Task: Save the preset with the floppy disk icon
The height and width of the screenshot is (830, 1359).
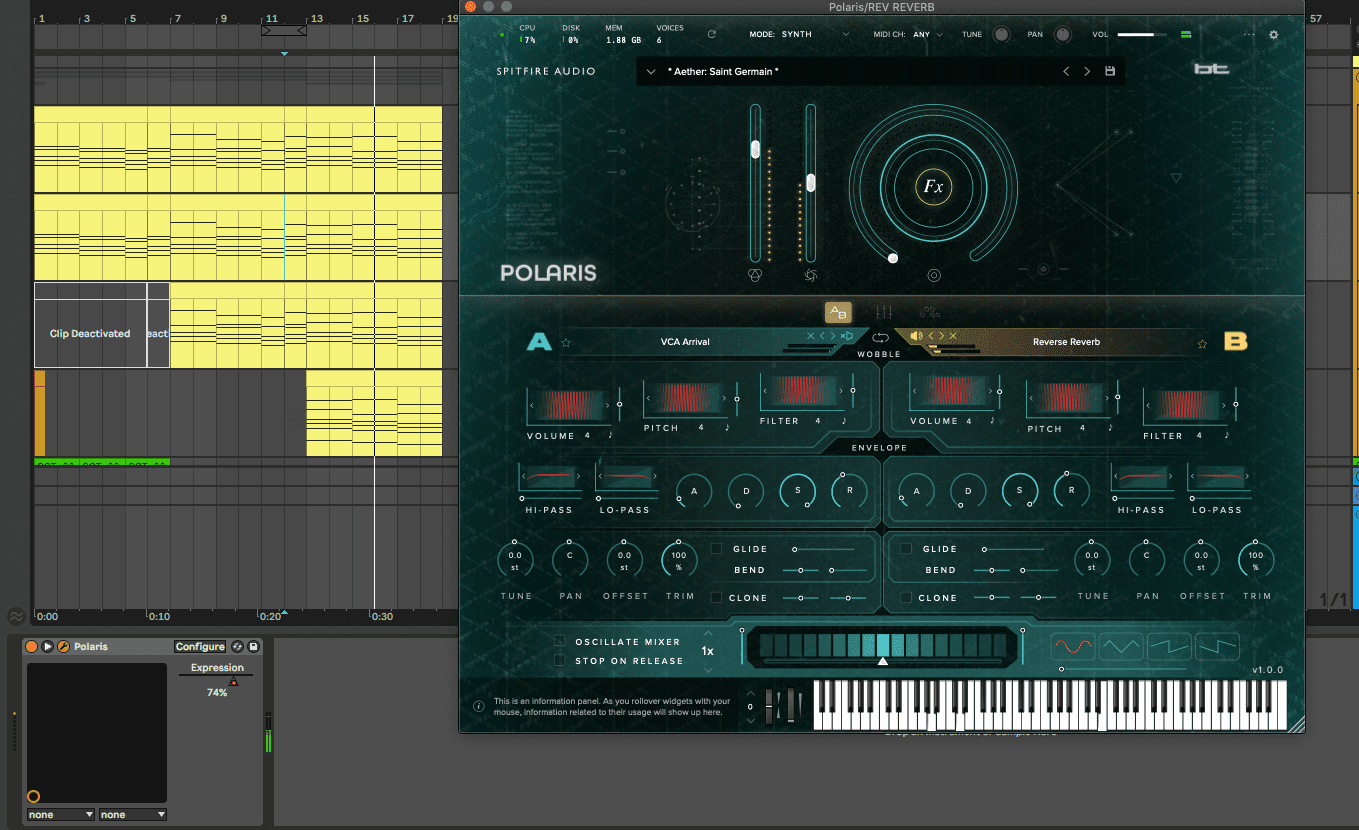Action: 1109,71
